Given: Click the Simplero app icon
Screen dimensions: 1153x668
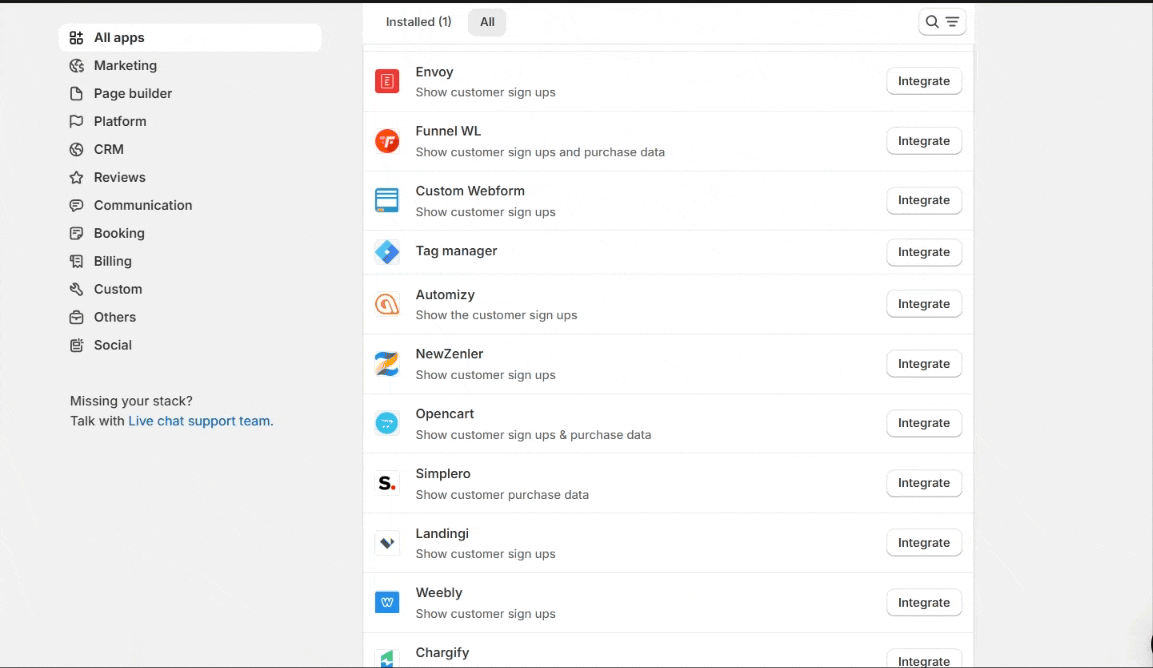Looking at the screenshot, I should 387,483.
